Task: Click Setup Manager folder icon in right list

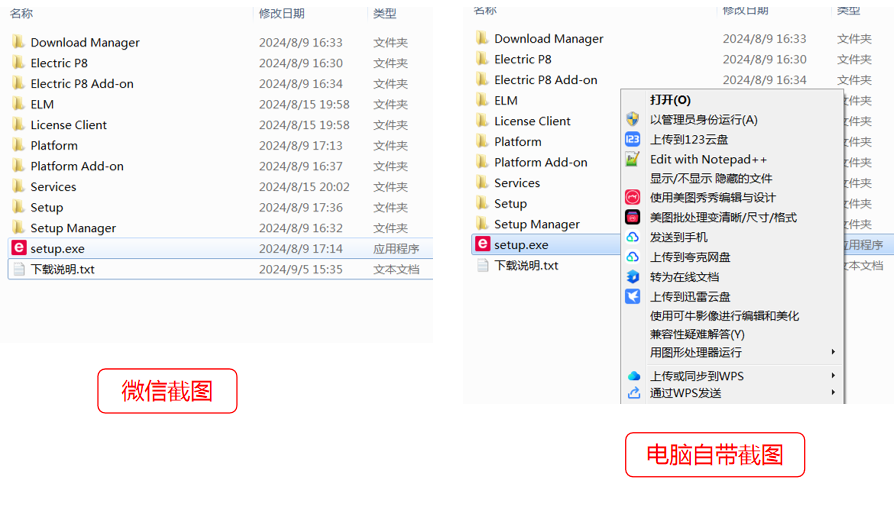Action: (482, 223)
